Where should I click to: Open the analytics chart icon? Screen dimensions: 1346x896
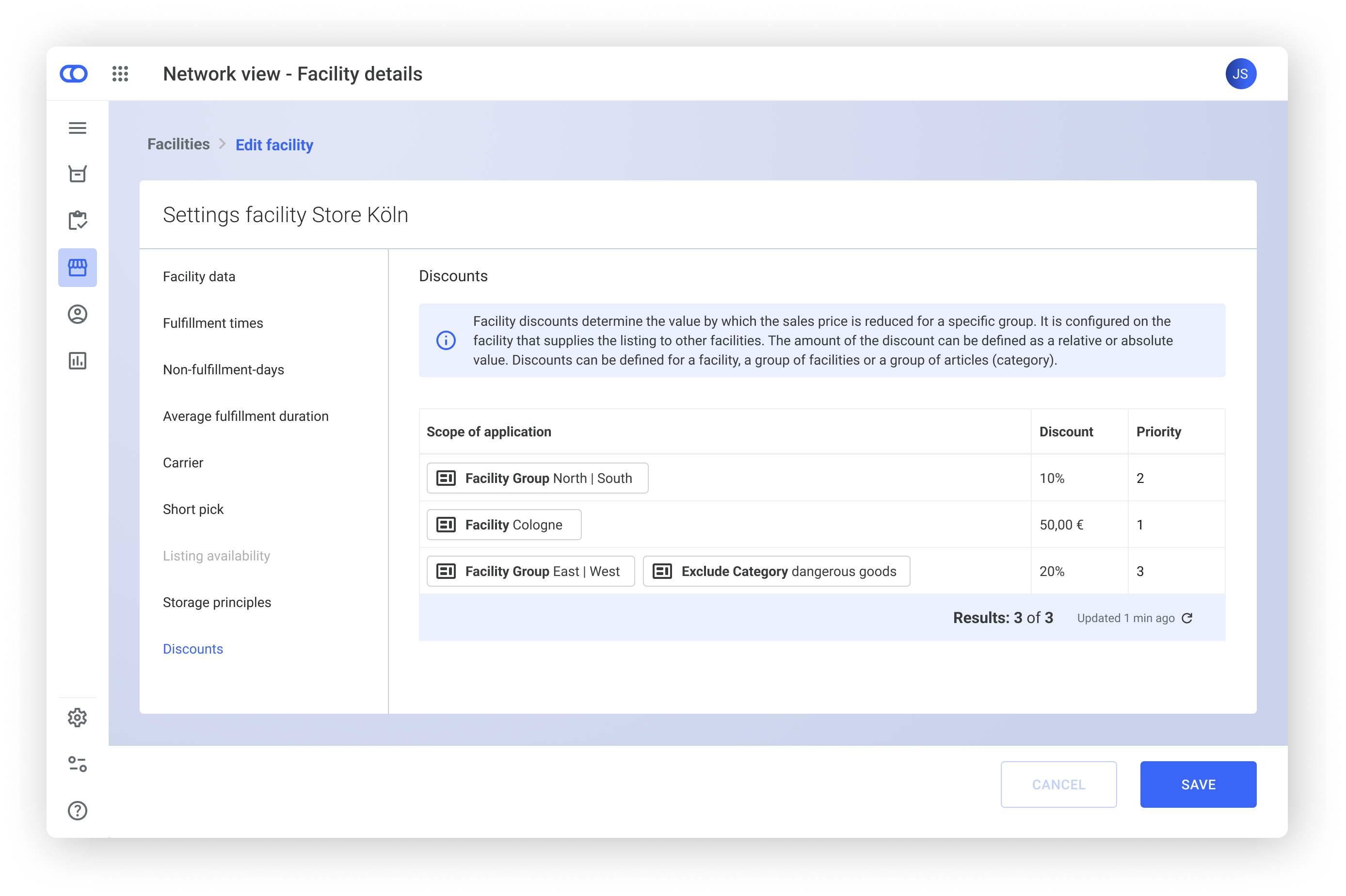tap(77, 361)
